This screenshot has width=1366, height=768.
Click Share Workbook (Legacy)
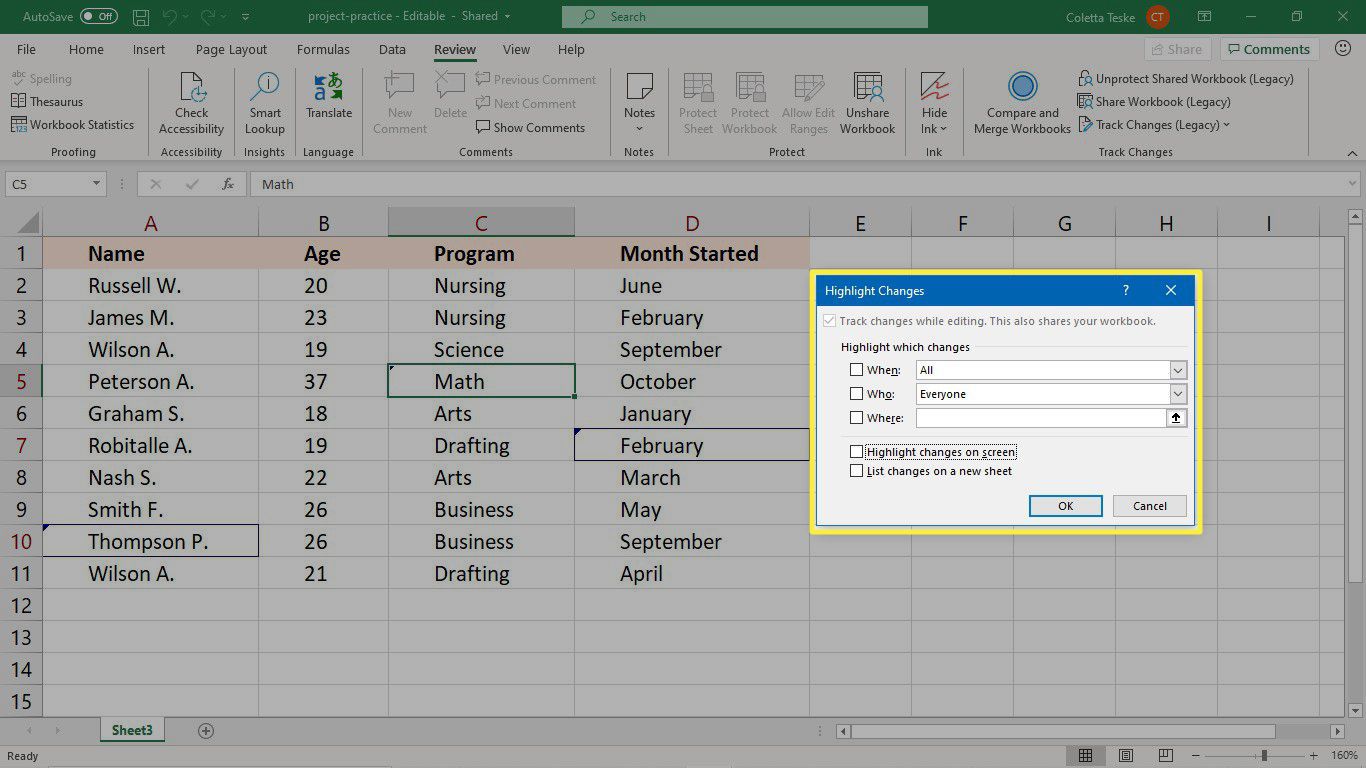1154,101
